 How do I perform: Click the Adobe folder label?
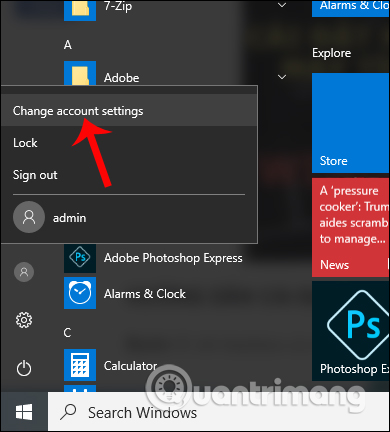coord(122,78)
